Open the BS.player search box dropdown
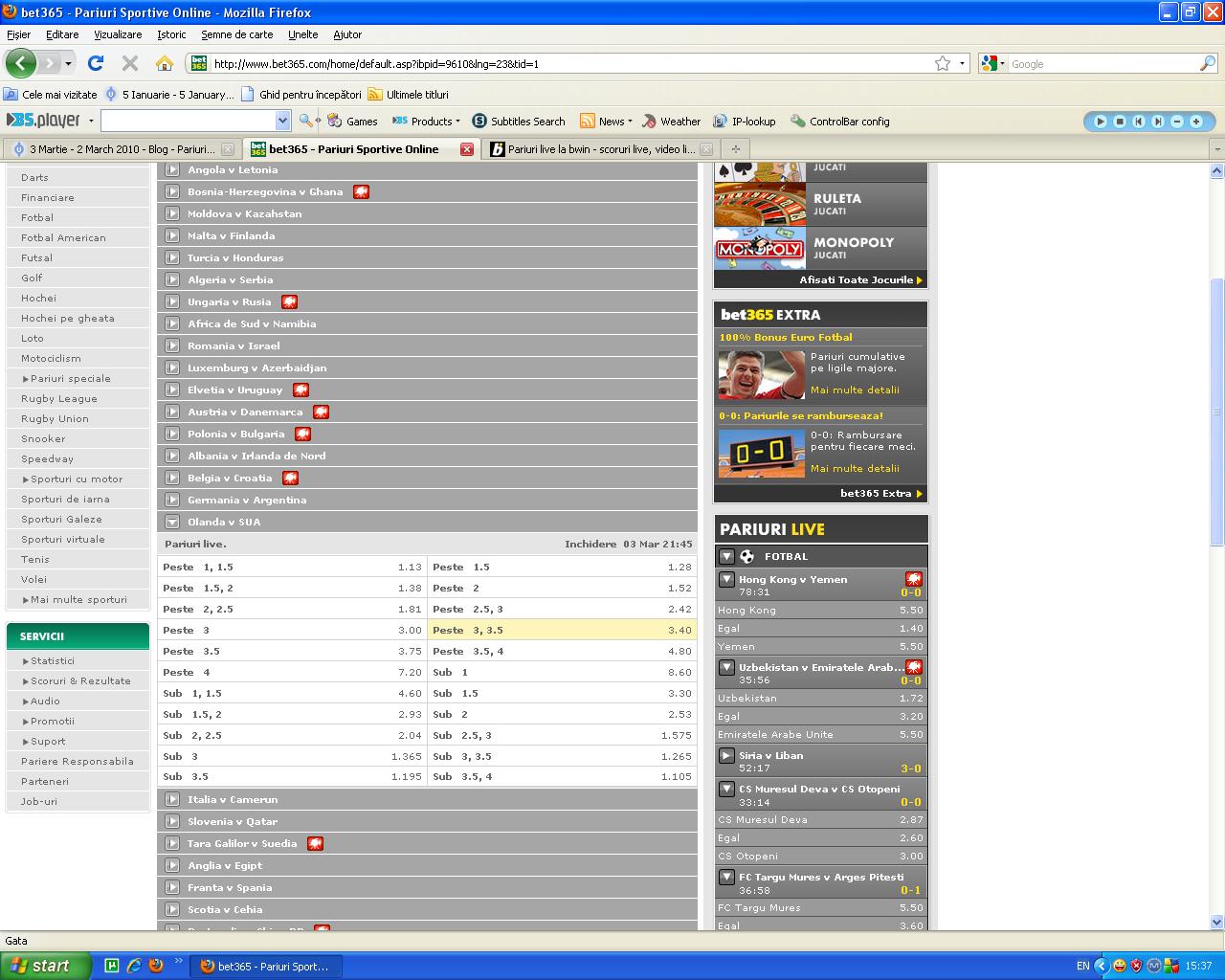This screenshot has height=980, width=1225. [x=282, y=121]
